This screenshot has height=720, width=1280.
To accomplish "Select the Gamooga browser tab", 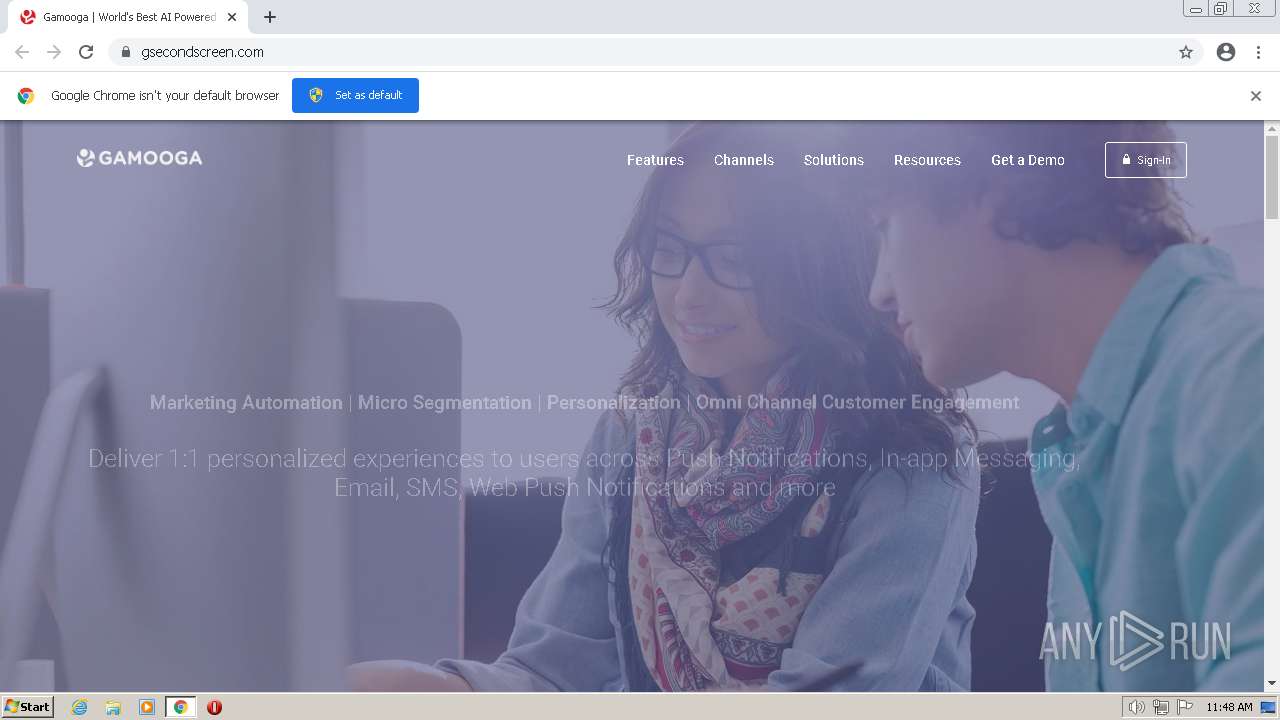I will point(130,17).
